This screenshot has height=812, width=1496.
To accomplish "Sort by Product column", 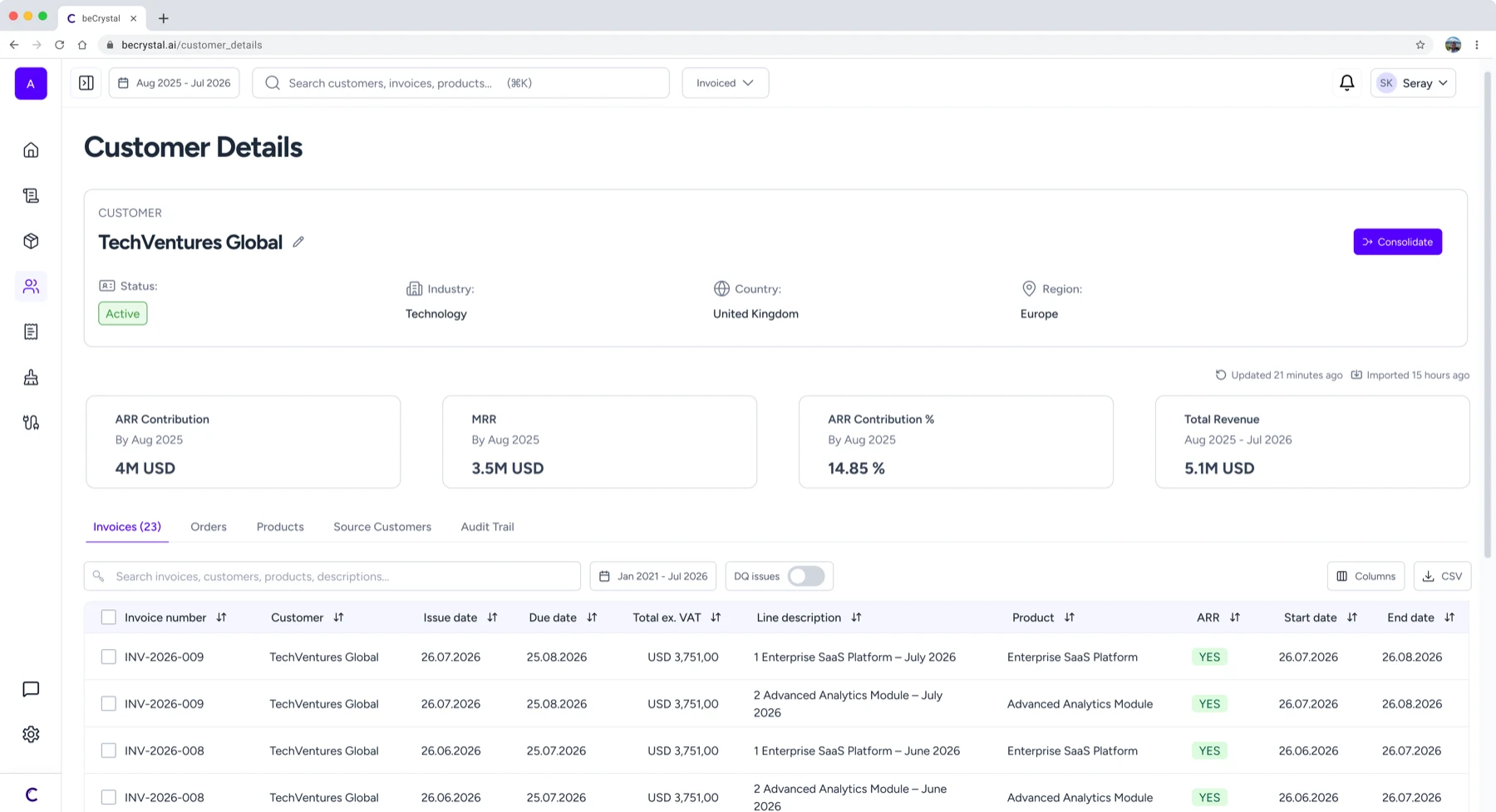I will tap(1070, 618).
